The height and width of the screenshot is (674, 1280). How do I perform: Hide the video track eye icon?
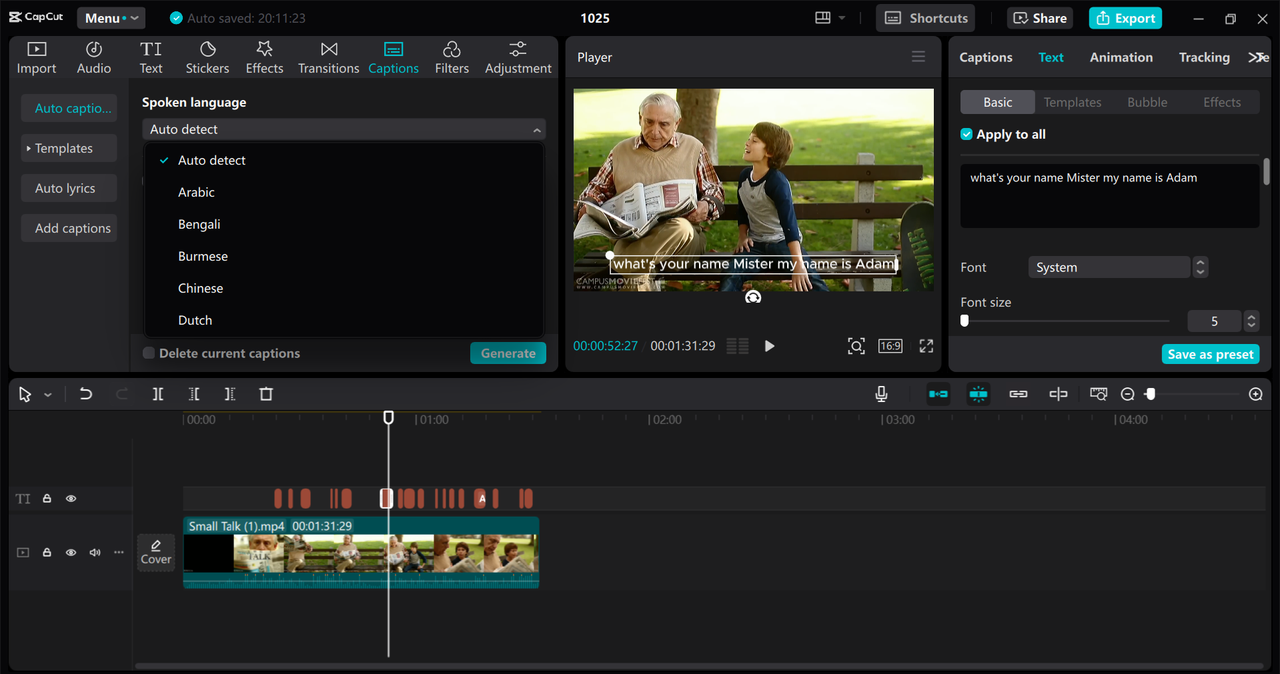click(x=71, y=552)
